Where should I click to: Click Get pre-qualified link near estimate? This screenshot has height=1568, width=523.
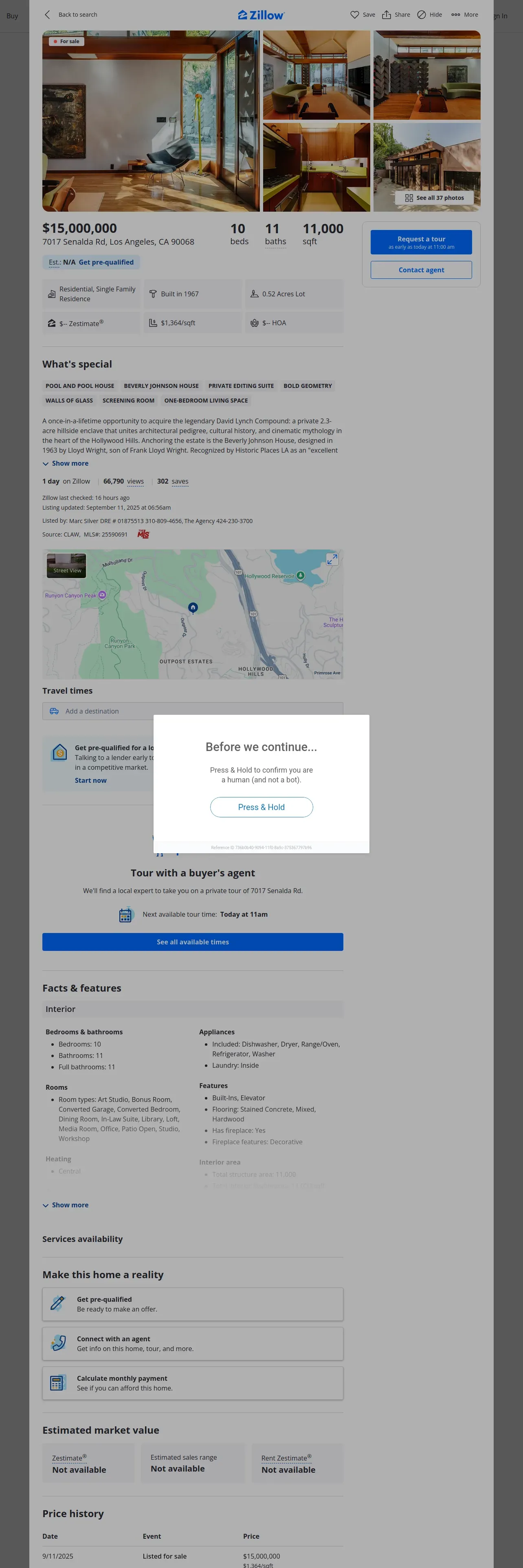click(106, 262)
